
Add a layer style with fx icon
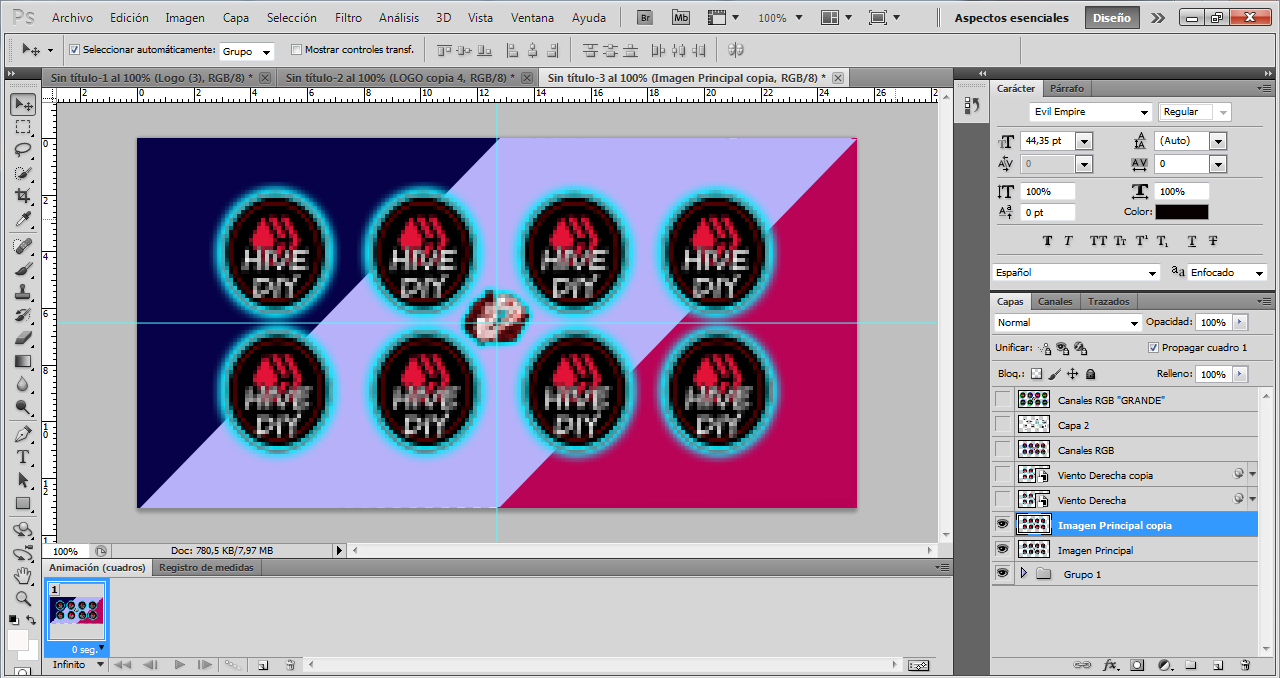click(x=1110, y=665)
